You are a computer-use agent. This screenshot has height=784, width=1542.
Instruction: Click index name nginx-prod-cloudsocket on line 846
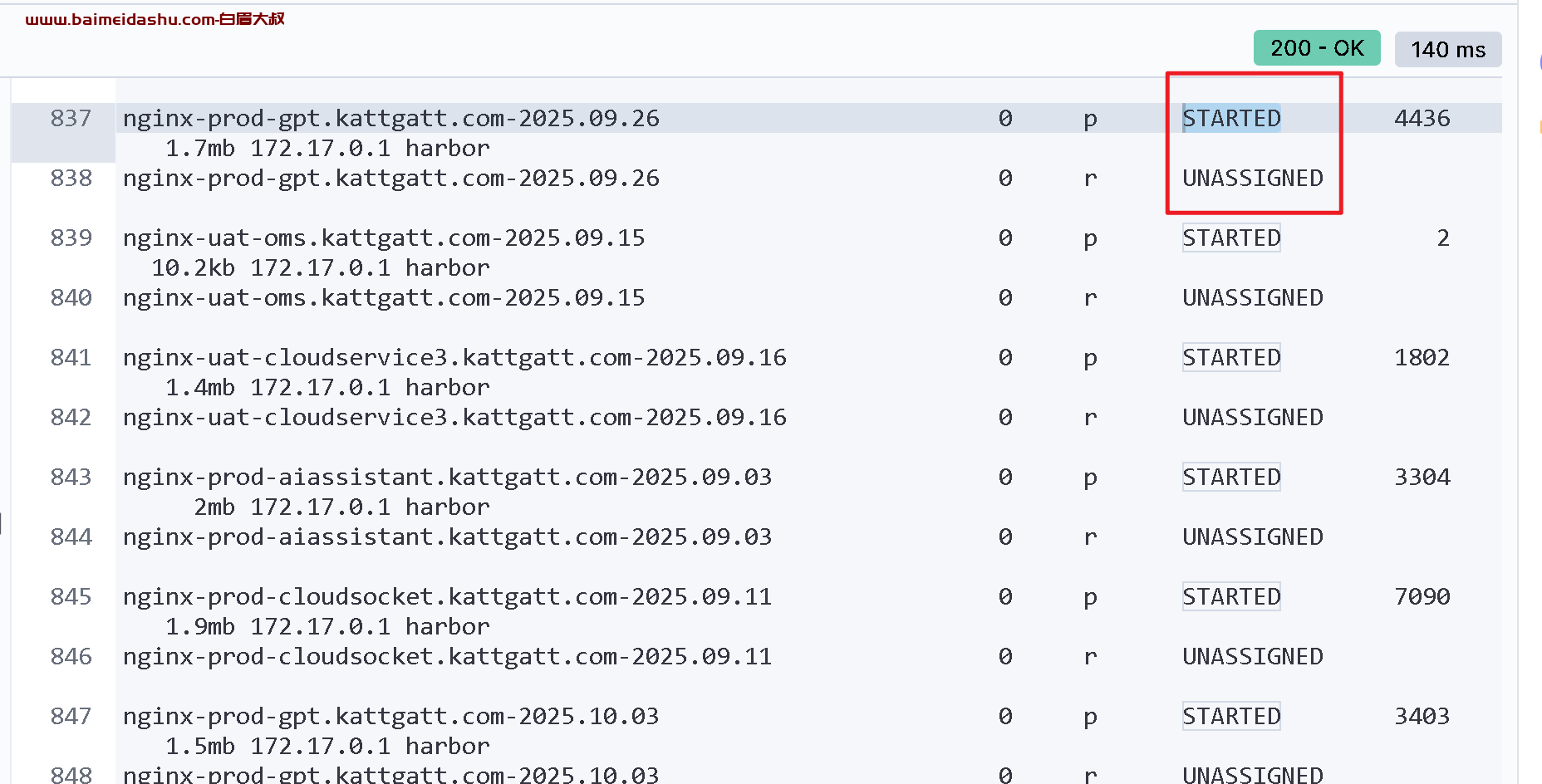pos(447,656)
